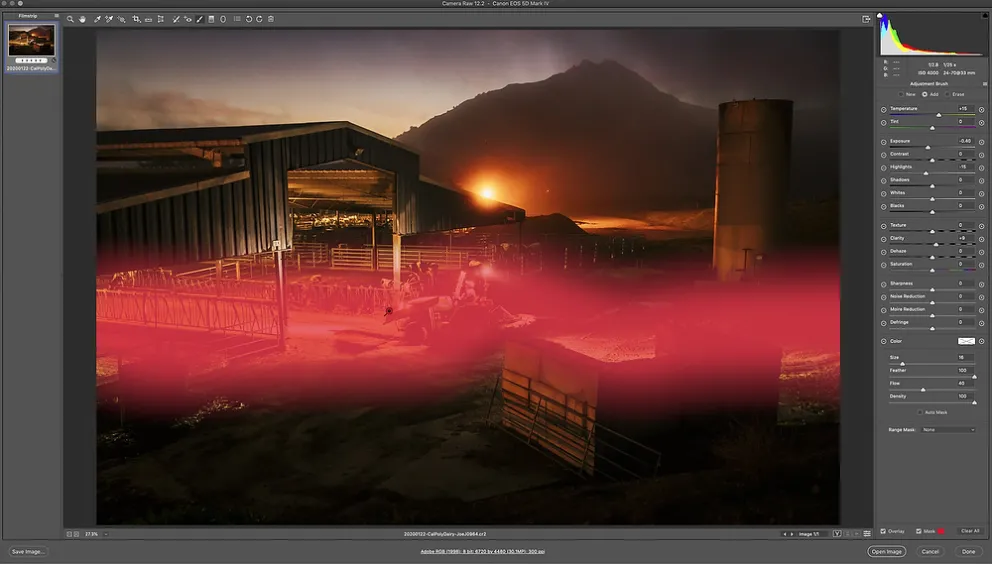Open the brush Color swatch picker
This screenshot has height=564, width=992.
966,341
